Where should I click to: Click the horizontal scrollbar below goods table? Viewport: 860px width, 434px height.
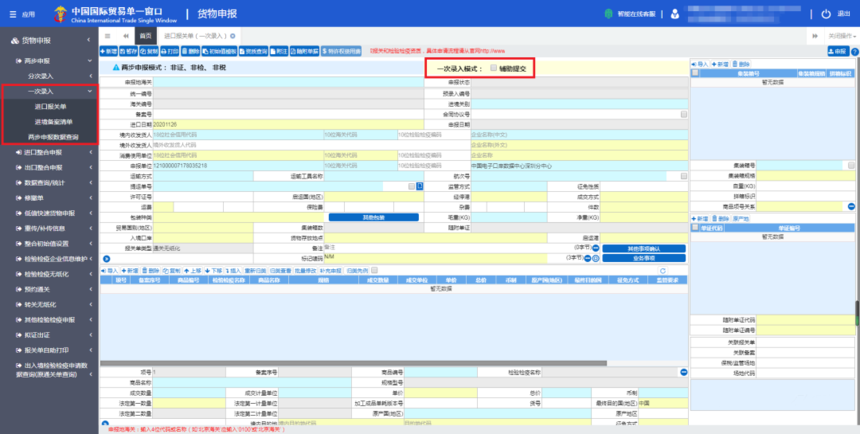(353, 363)
